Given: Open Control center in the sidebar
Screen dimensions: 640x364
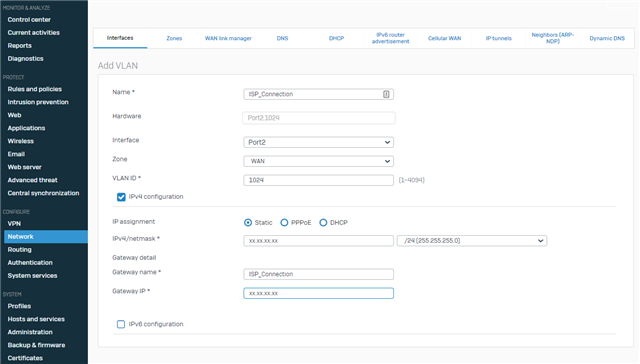Looking at the screenshot, I should pyautogui.click(x=29, y=20).
